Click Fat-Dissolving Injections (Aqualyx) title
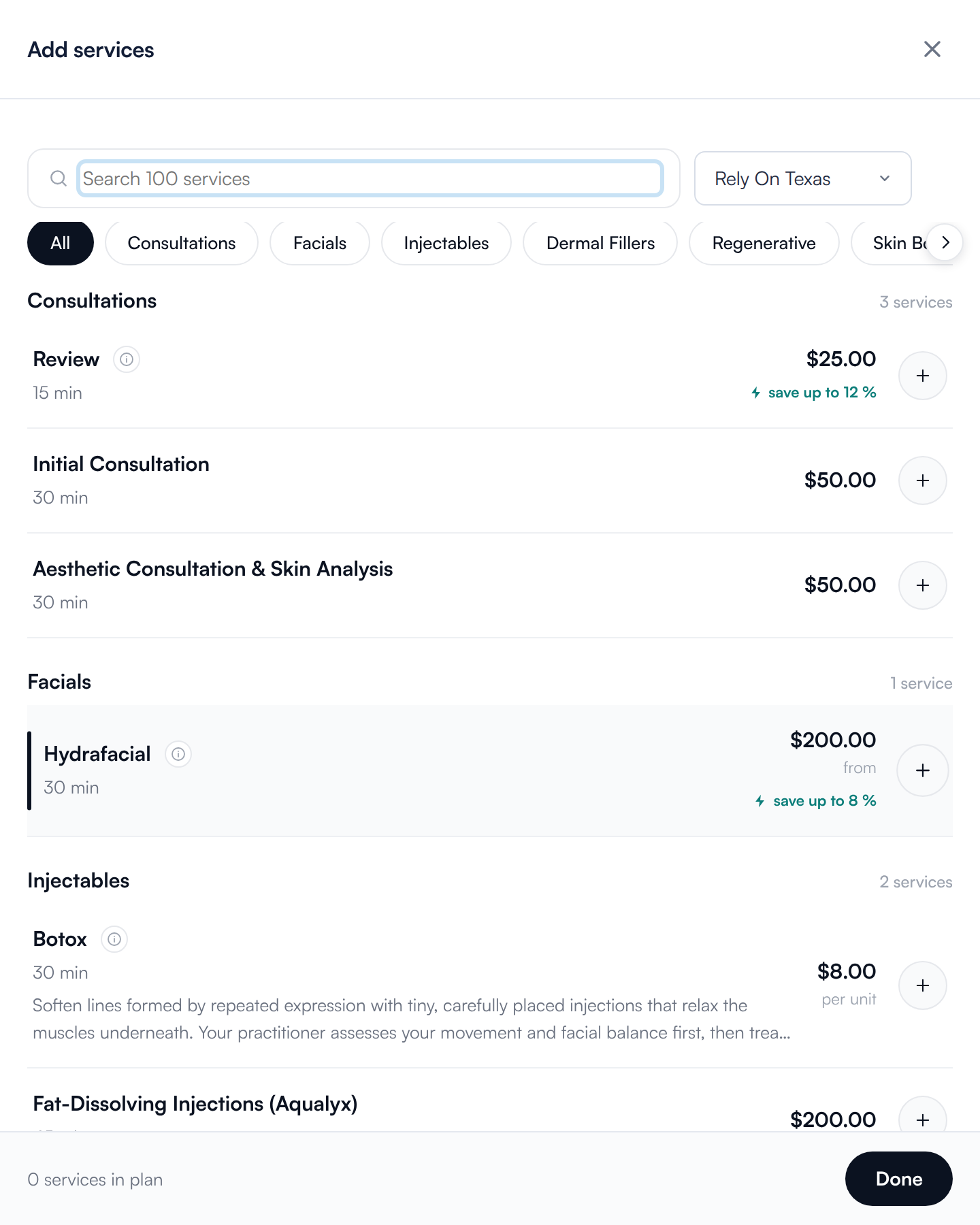Viewport: 980px width, 1225px height. [x=195, y=1104]
